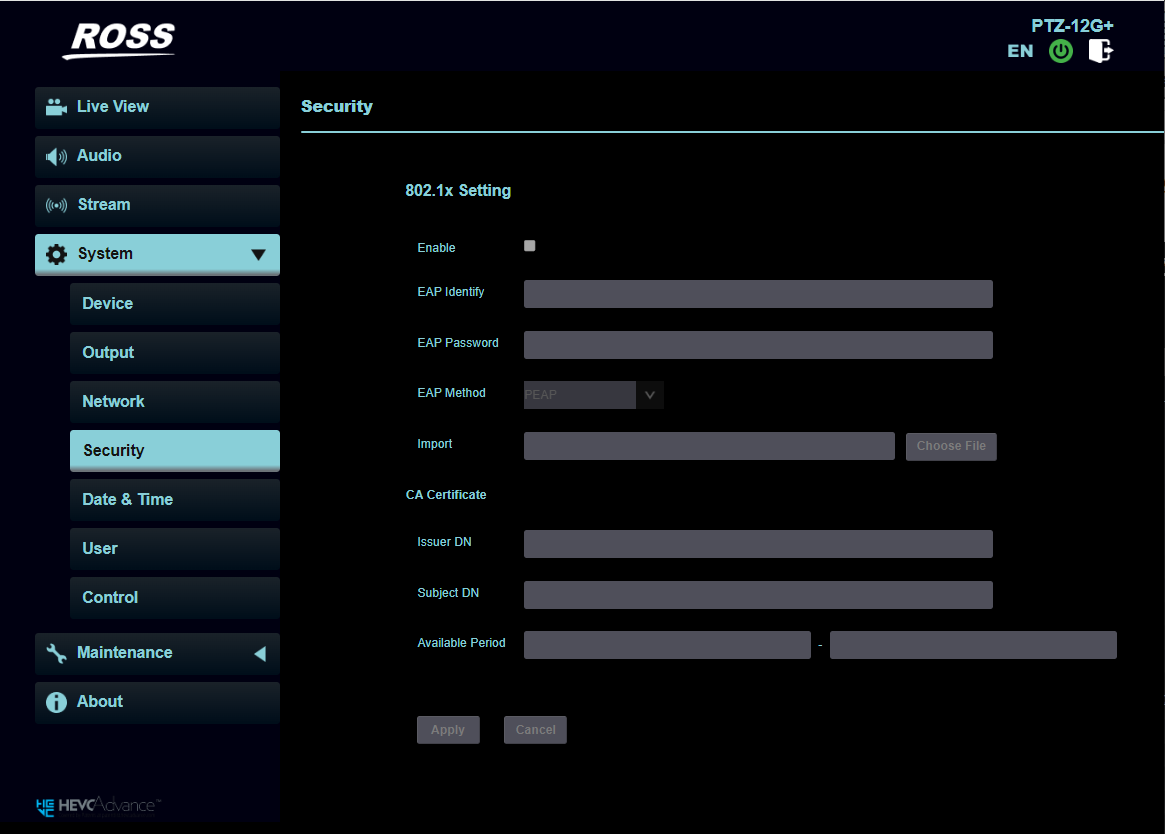Click the Choose File button
1165x834 pixels.
pyautogui.click(x=950, y=446)
